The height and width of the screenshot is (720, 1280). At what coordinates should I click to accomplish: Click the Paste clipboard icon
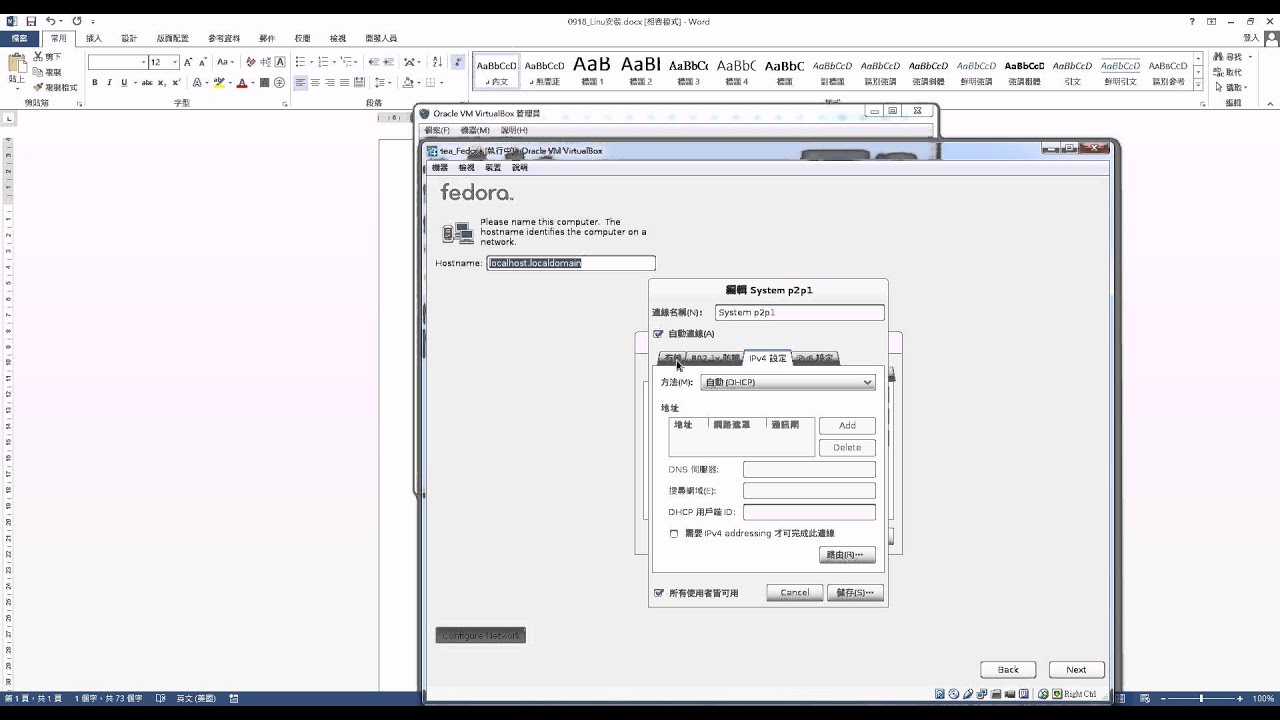[x=17, y=65]
